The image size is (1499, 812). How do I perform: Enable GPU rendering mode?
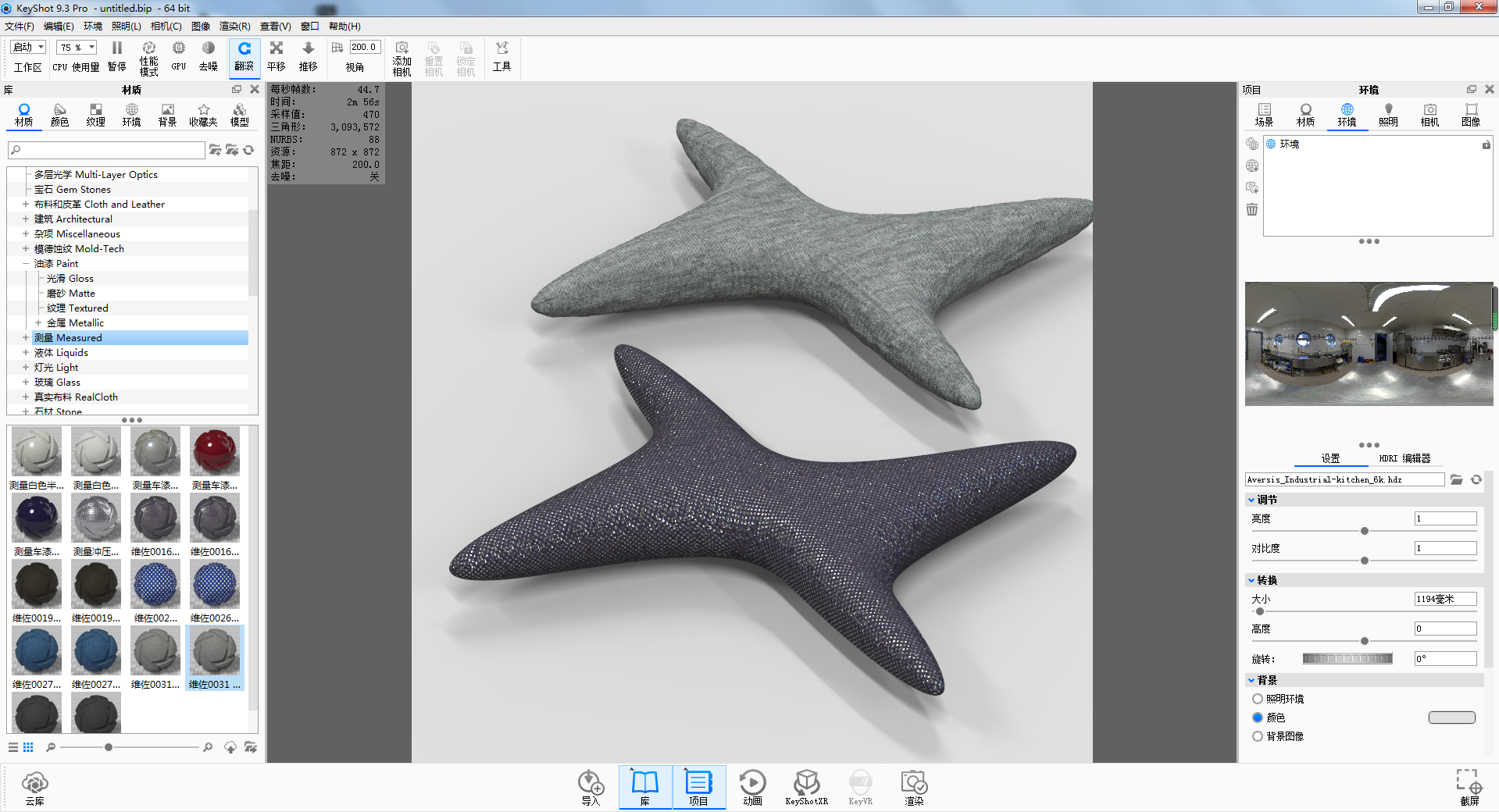179,57
